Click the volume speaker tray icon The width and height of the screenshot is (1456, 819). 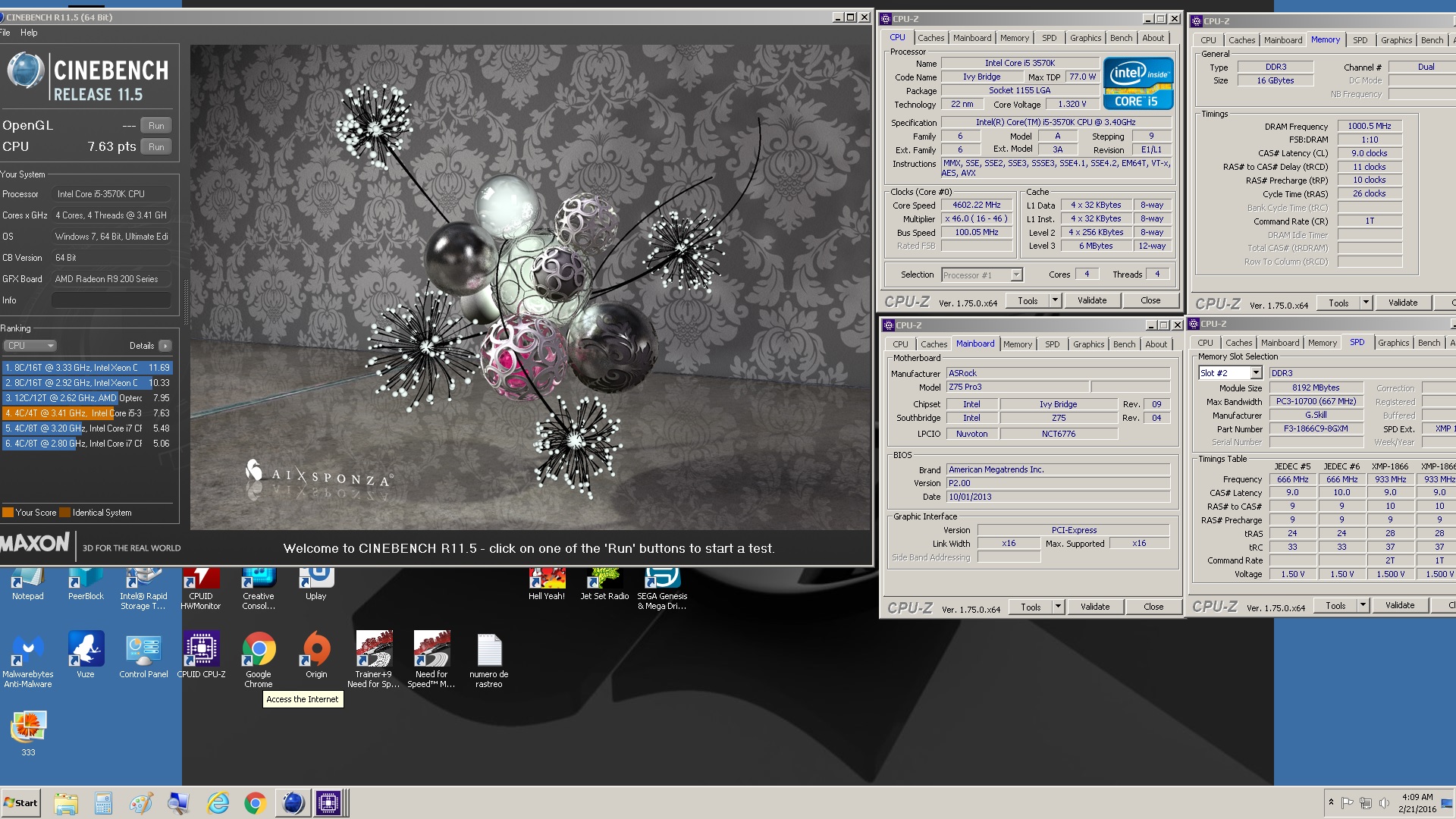tap(1384, 803)
